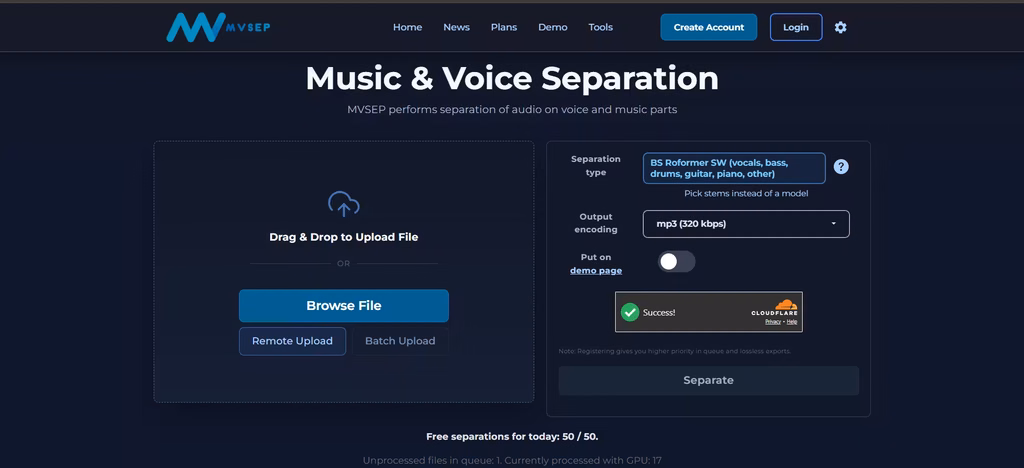Click the Music & Voice Separation heading
1024x468 pixels.
(x=512, y=78)
